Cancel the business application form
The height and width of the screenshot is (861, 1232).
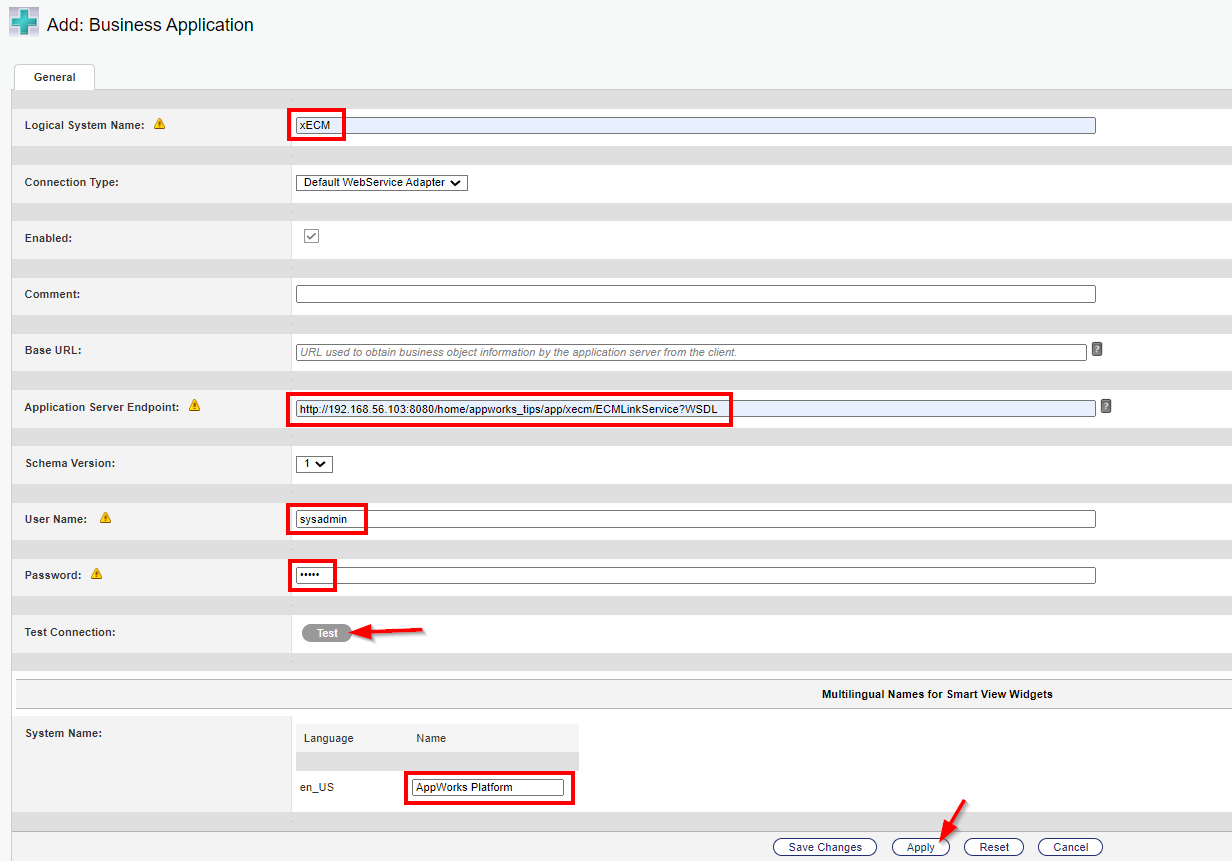tap(1070, 847)
